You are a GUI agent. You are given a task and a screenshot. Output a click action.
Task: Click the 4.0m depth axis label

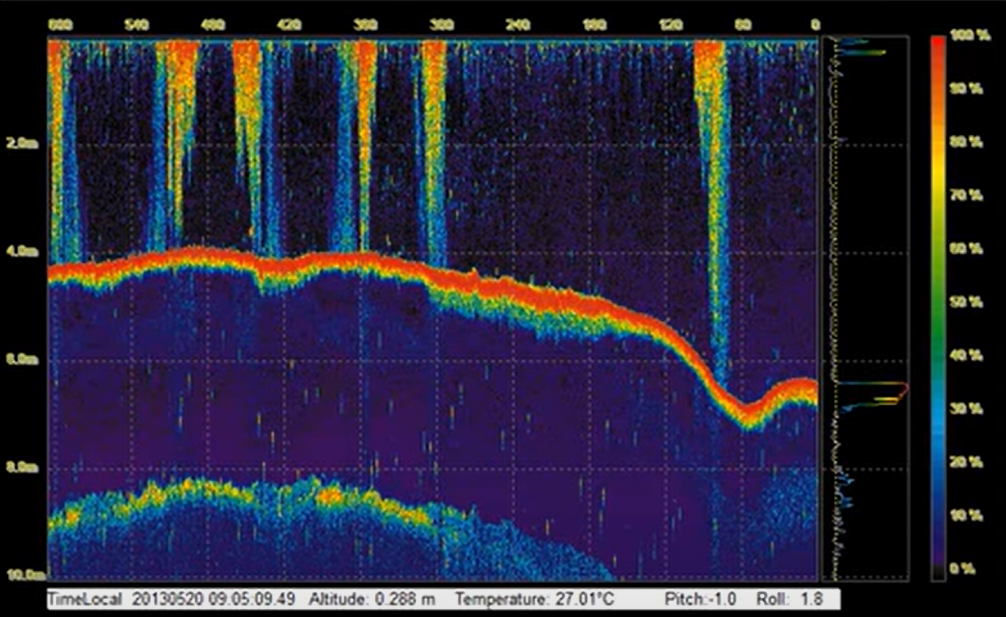23,252
